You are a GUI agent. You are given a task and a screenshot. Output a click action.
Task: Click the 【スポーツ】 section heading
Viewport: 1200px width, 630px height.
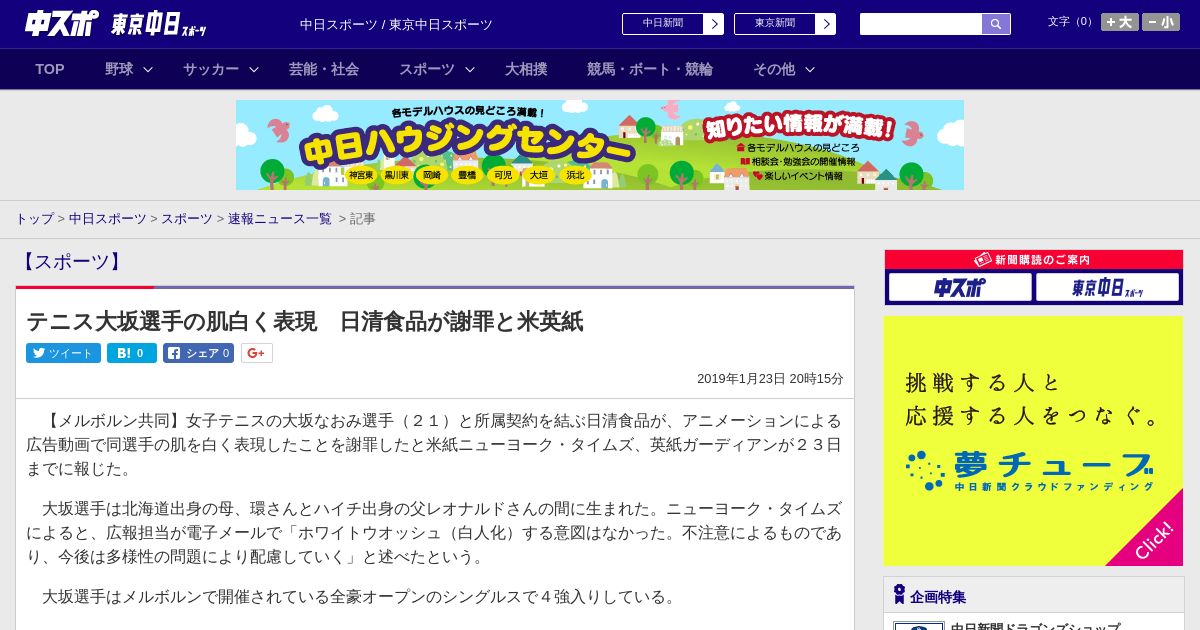point(71,262)
